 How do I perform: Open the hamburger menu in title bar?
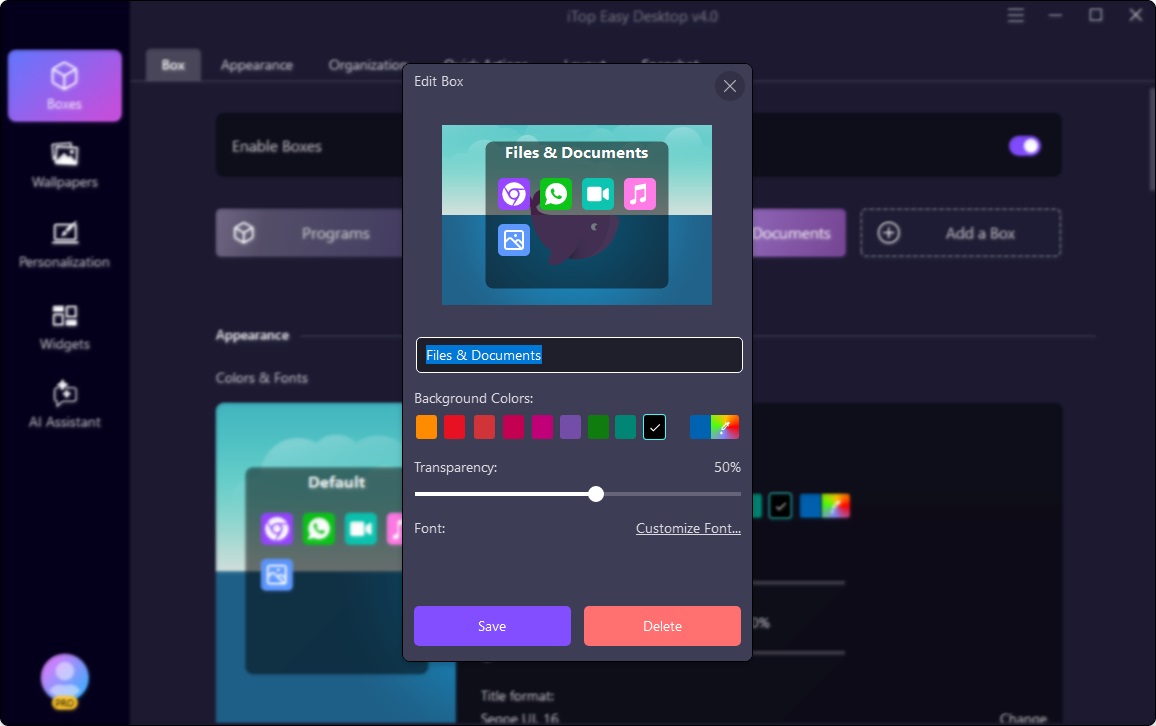[1016, 16]
